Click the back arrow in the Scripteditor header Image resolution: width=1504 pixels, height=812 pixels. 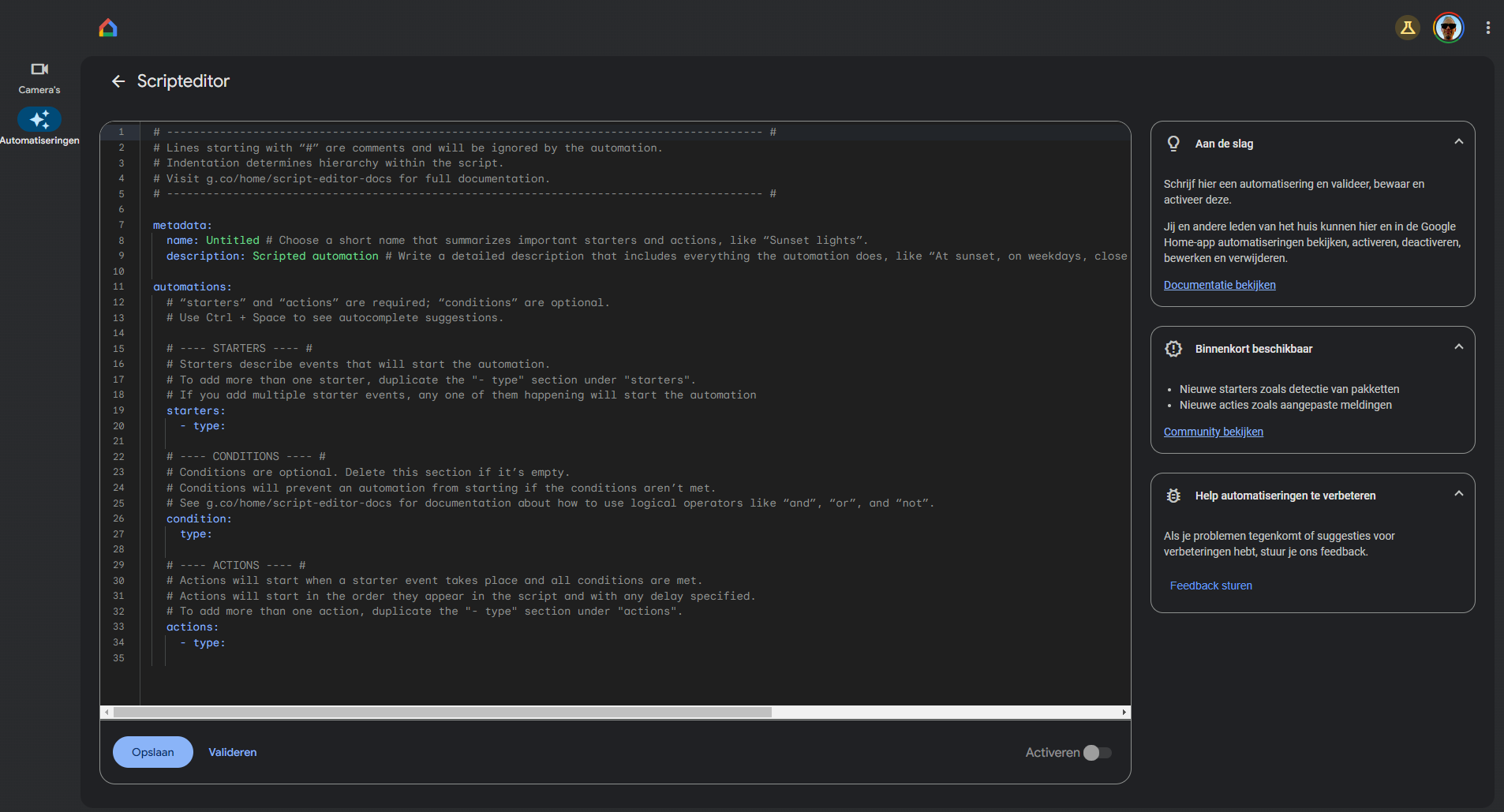pyautogui.click(x=118, y=81)
